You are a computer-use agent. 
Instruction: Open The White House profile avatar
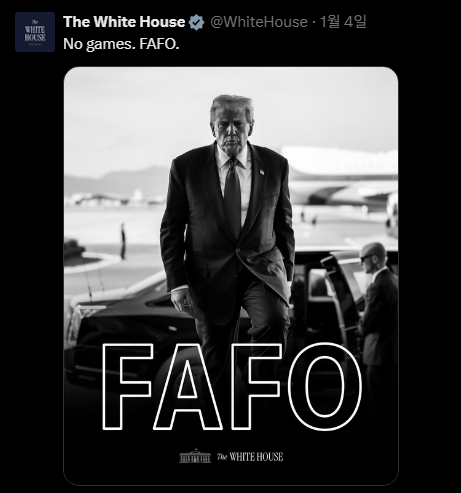click(35, 32)
